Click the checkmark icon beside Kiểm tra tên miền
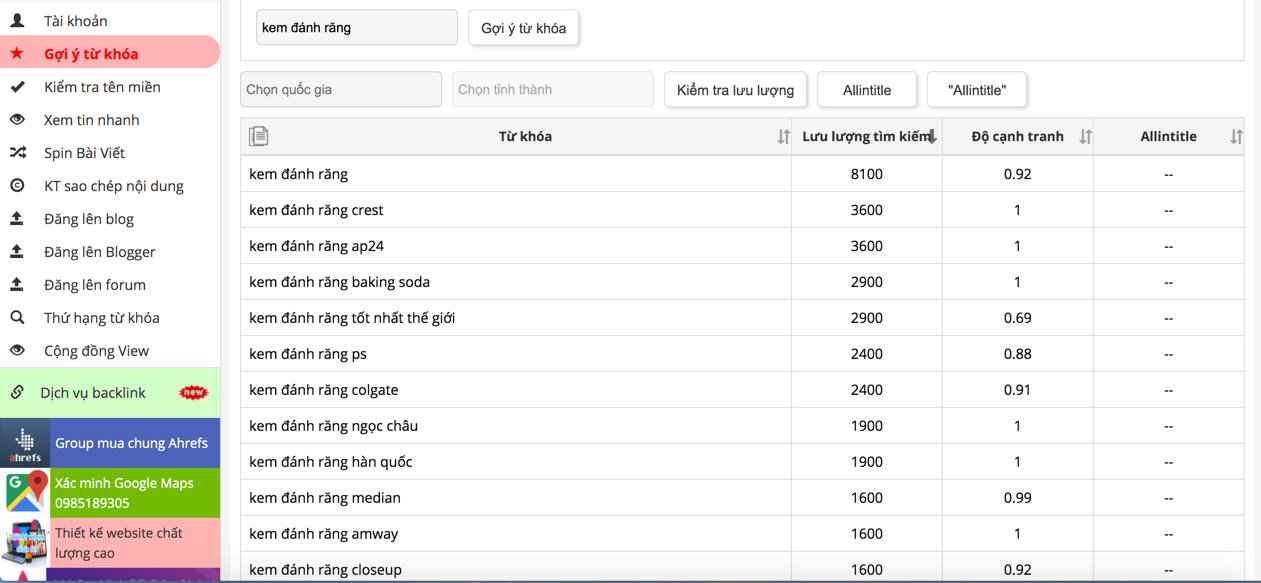 17,87
